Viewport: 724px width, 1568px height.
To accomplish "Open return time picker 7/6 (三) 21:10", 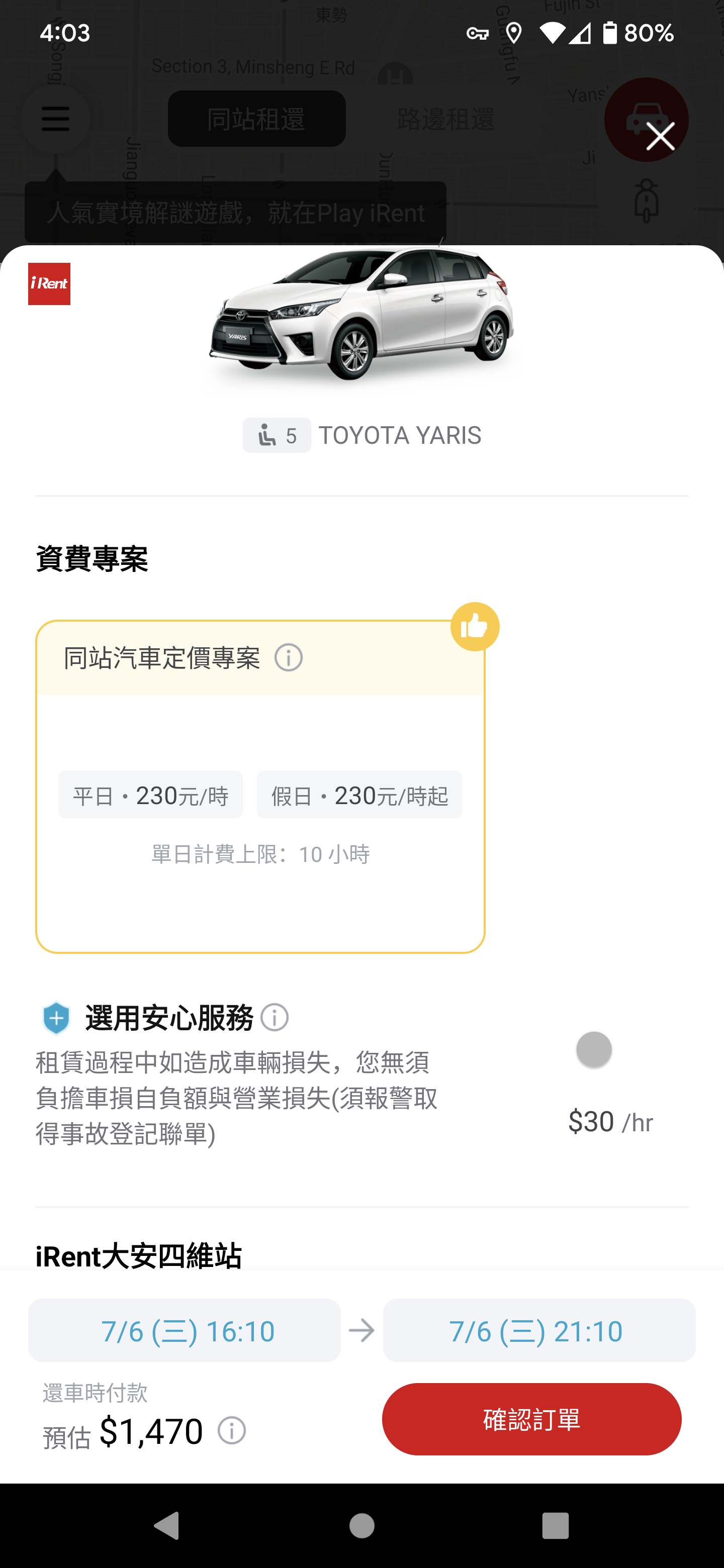I will [x=539, y=1331].
